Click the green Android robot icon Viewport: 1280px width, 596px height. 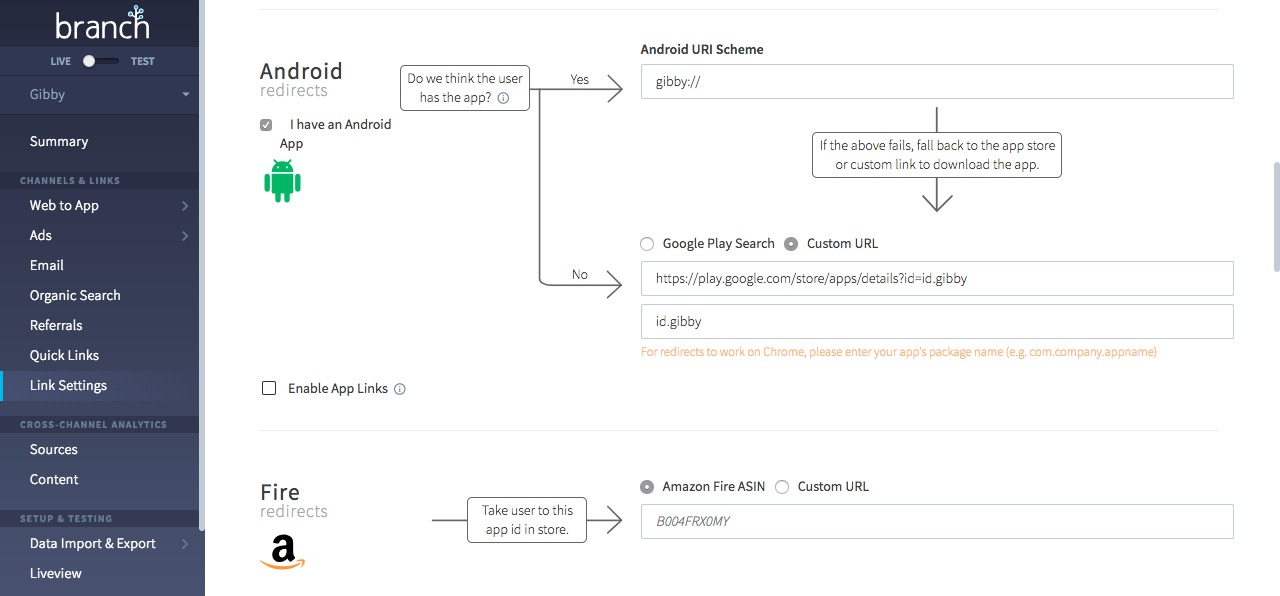tap(282, 181)
